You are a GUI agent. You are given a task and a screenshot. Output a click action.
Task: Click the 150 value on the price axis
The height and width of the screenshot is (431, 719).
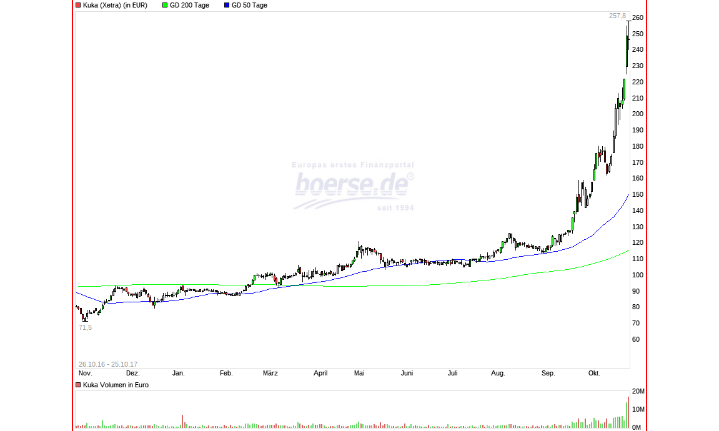click(637, 194)
